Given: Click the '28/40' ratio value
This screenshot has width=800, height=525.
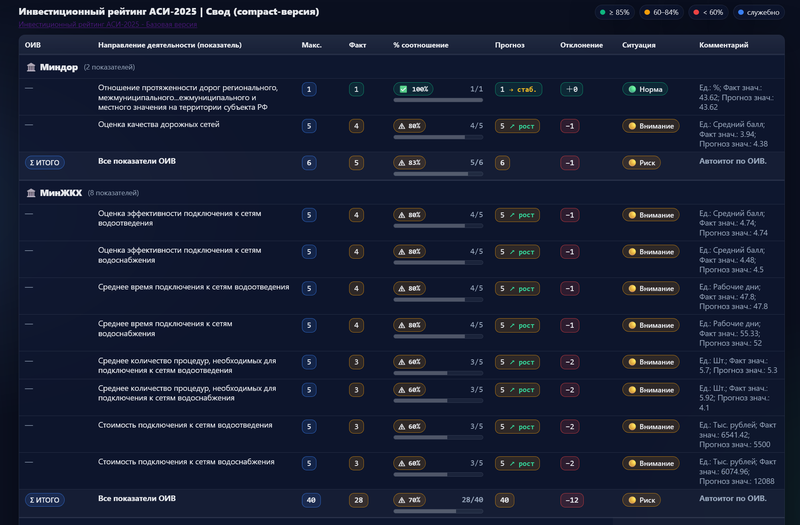Looking at the screenshot, I should (472, 500).
